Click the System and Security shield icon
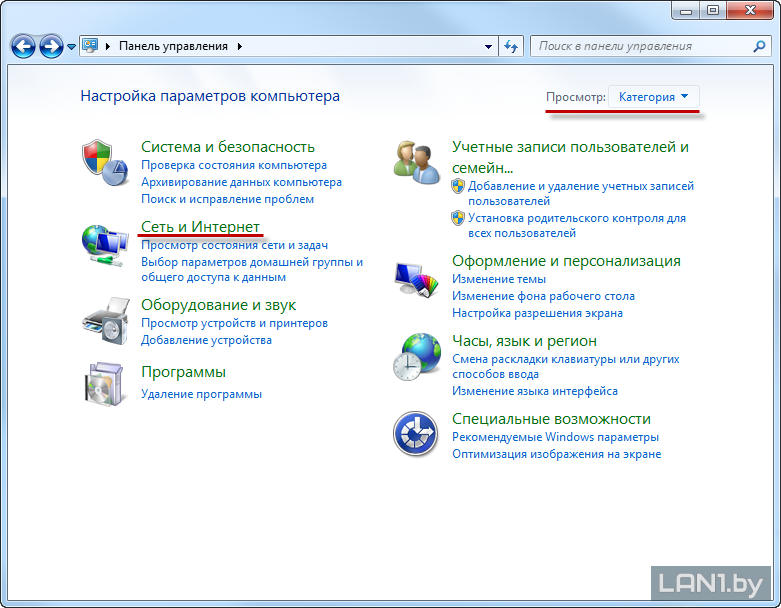Screen dimensions: 781x608 (x=105, y=162)
